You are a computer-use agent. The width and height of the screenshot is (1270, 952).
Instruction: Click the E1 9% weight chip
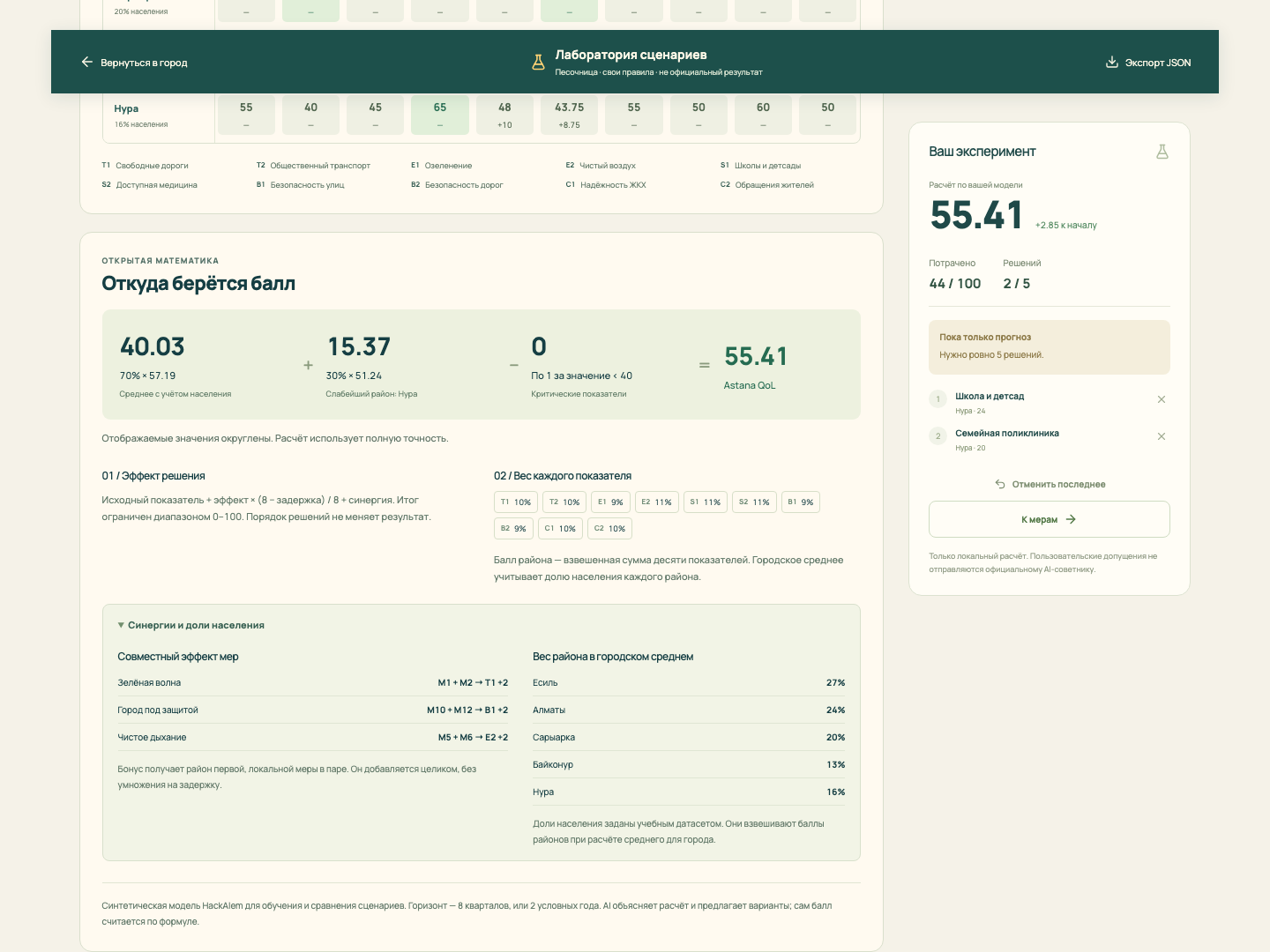tap(610, 502)
